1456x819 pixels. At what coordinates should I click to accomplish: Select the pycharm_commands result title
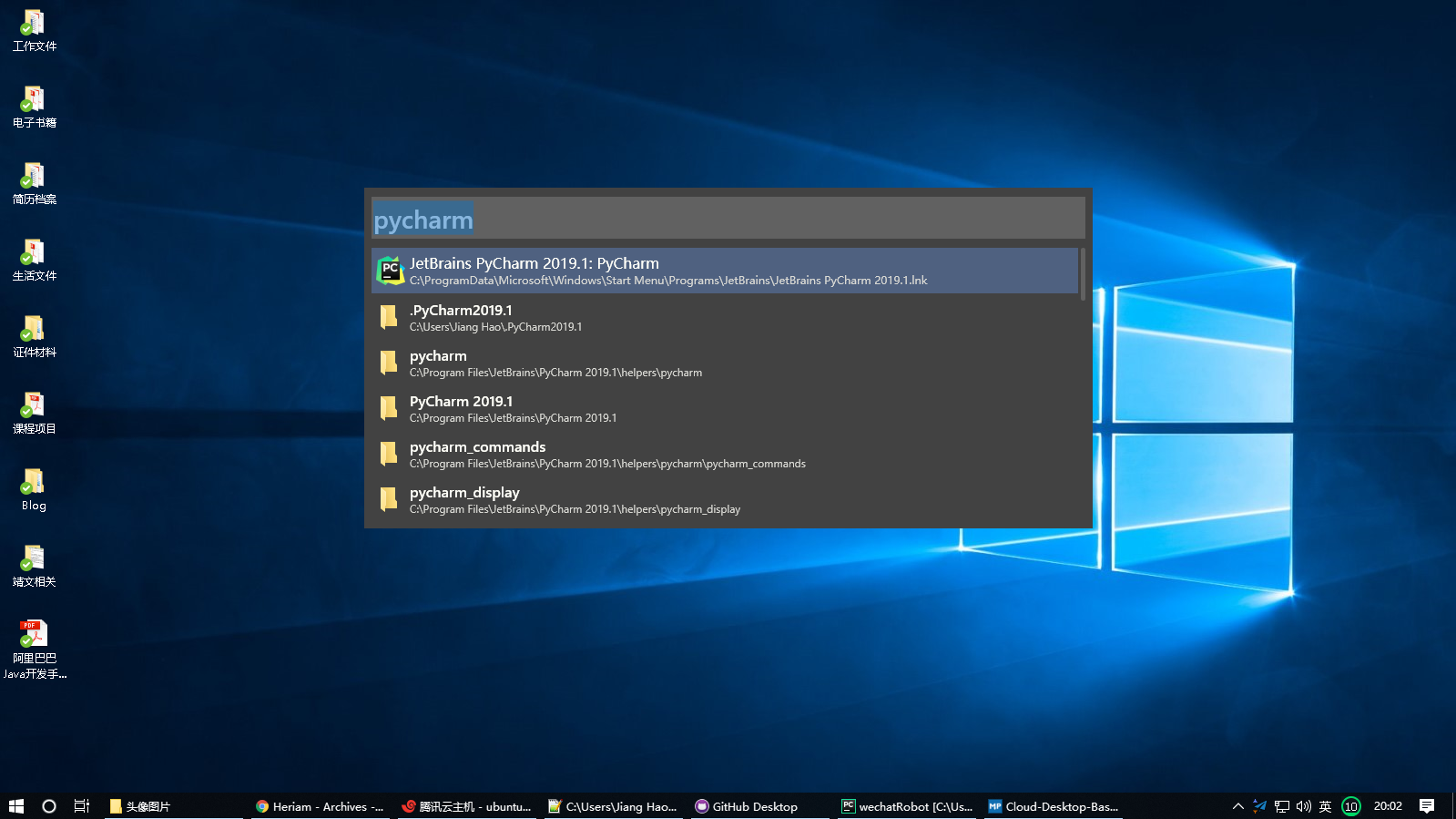coord(477,447)
